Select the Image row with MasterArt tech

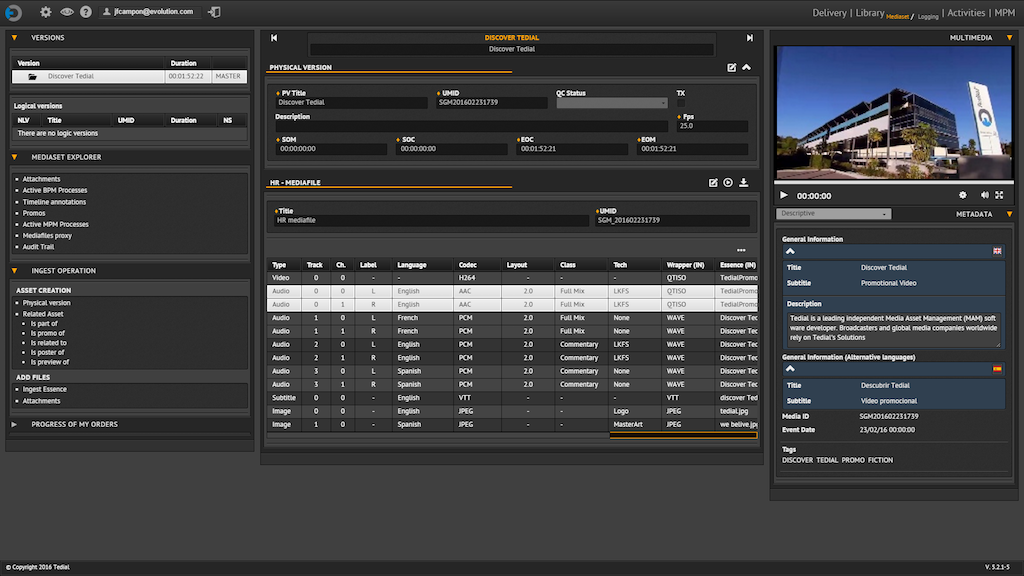(x=512, y=424)
